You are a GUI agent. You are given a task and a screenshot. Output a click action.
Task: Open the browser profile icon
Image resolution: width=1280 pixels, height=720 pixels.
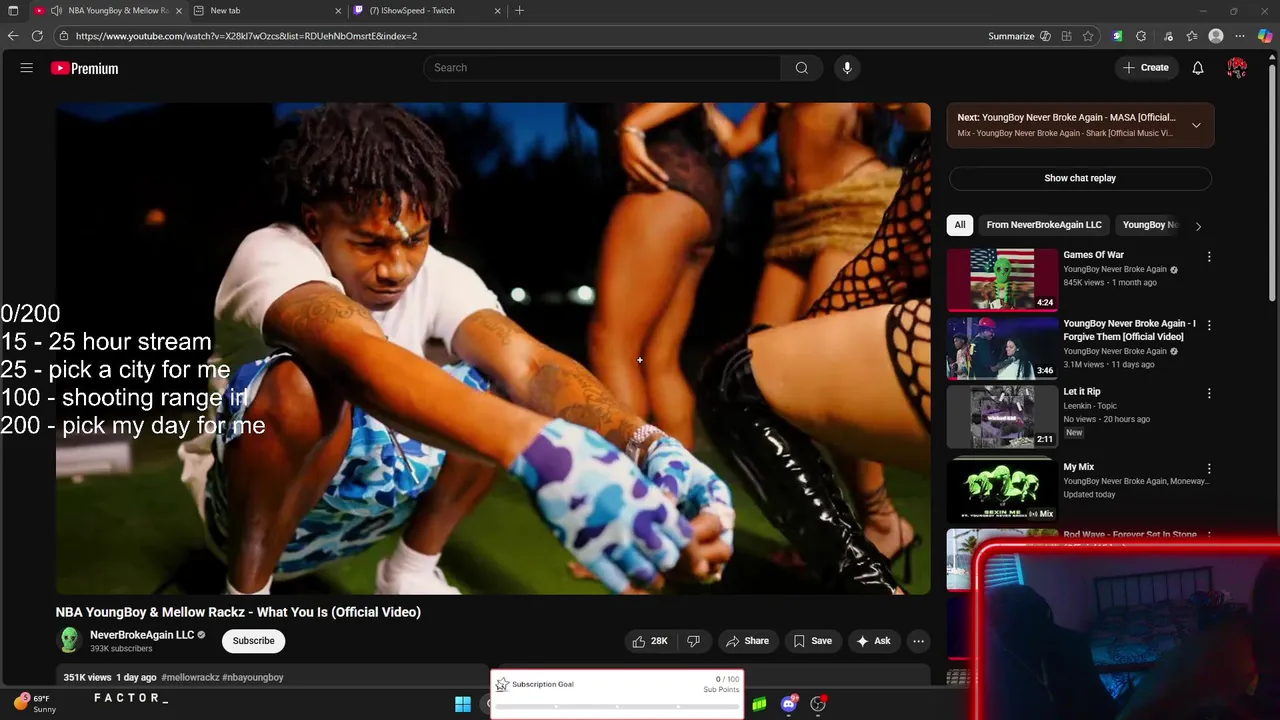click(1216, 36)
